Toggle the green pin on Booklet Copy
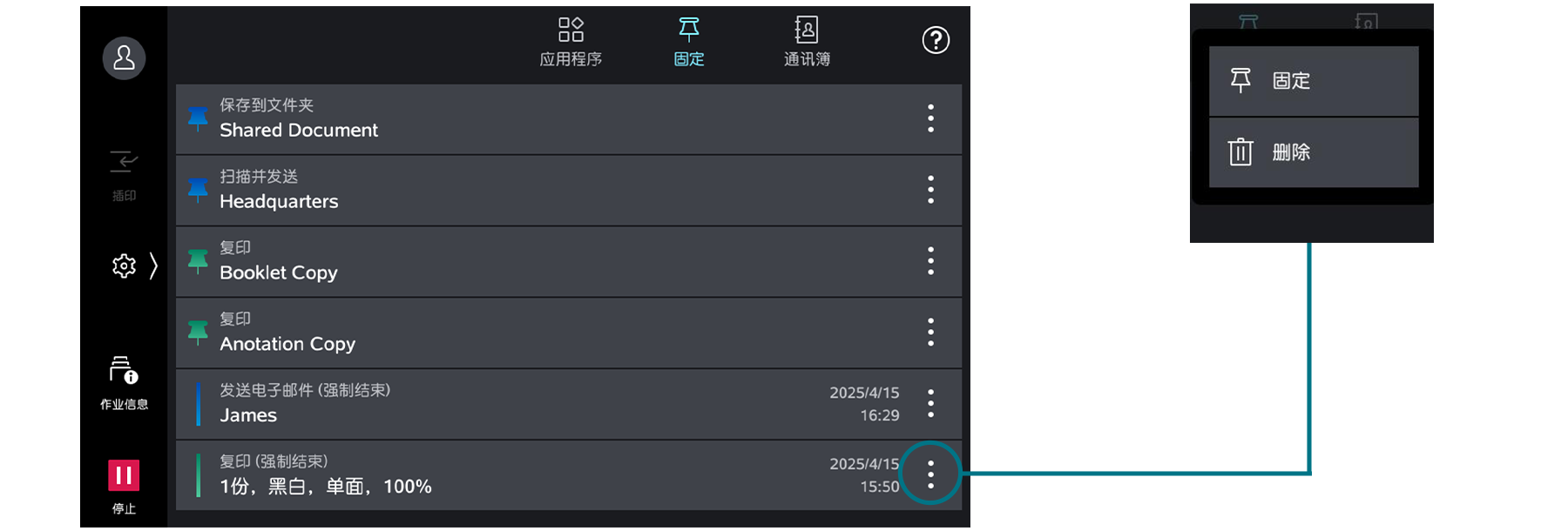 (199, 261)
